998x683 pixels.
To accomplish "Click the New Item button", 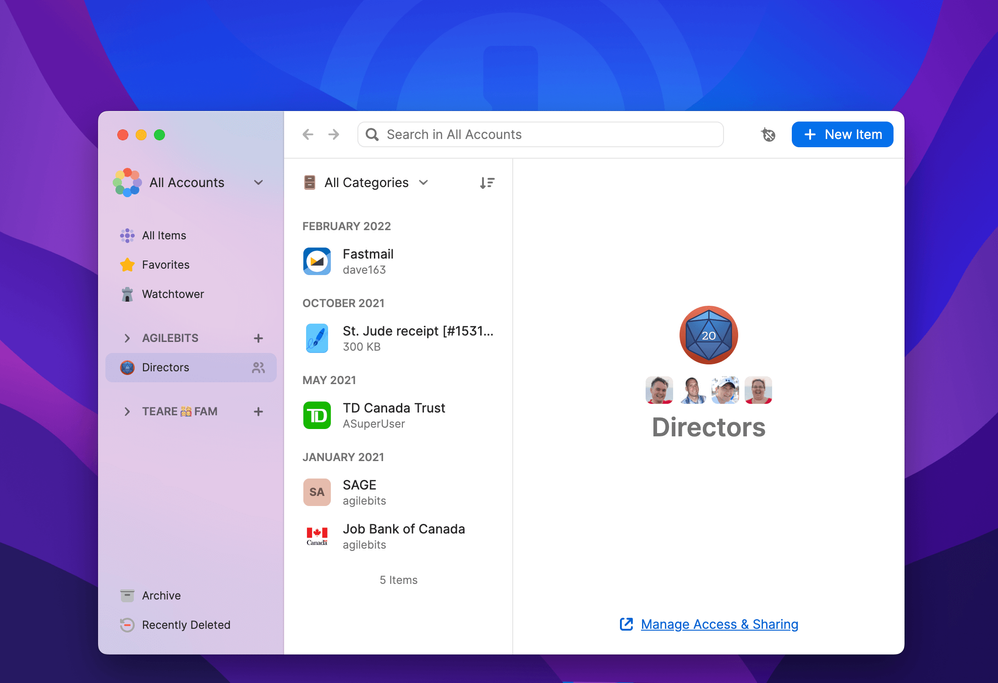I will click(842, 135).
